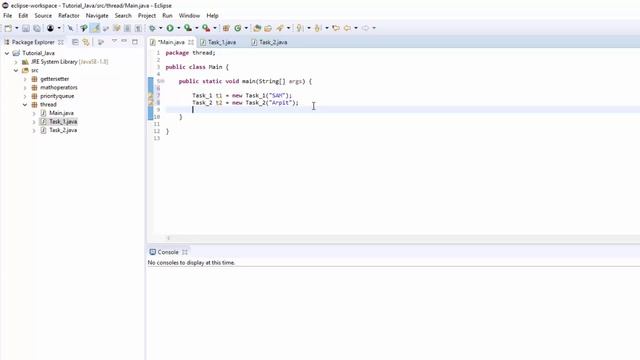Select the Console view tab

(168, 252)
